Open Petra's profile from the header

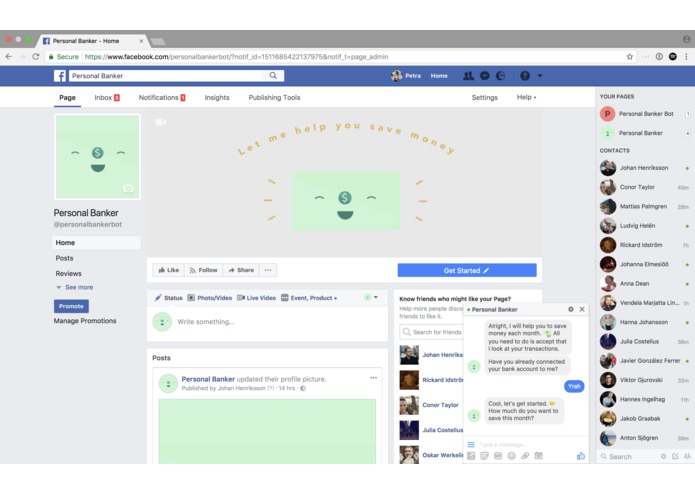pyautogui.click(x=406, y=76)
